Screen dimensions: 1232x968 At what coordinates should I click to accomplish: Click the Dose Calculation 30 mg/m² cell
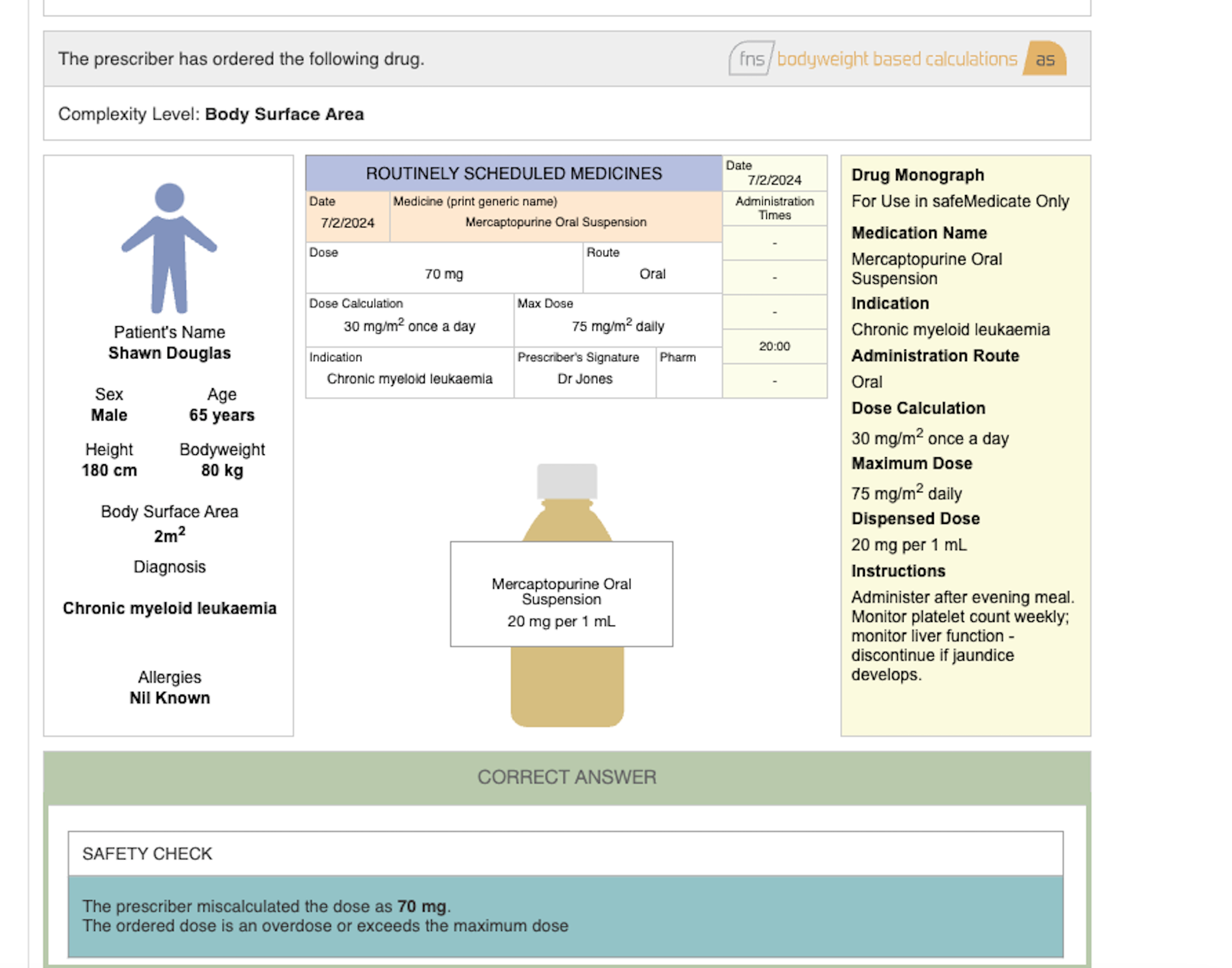click(x=409, y=326)
